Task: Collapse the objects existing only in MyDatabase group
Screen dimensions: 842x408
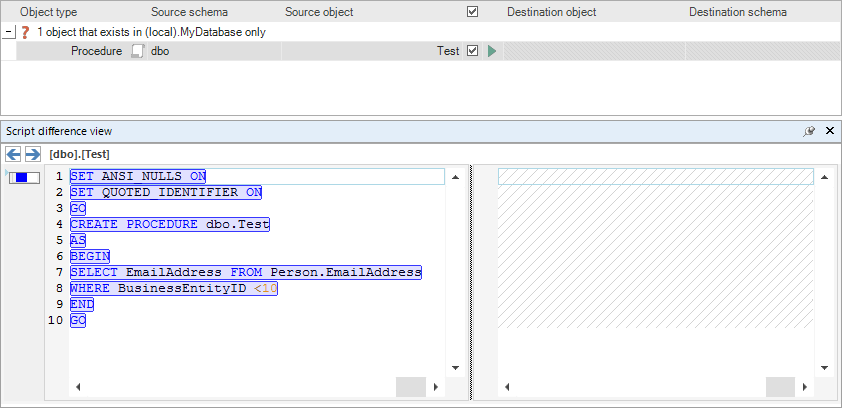Action: click(9, 32)
